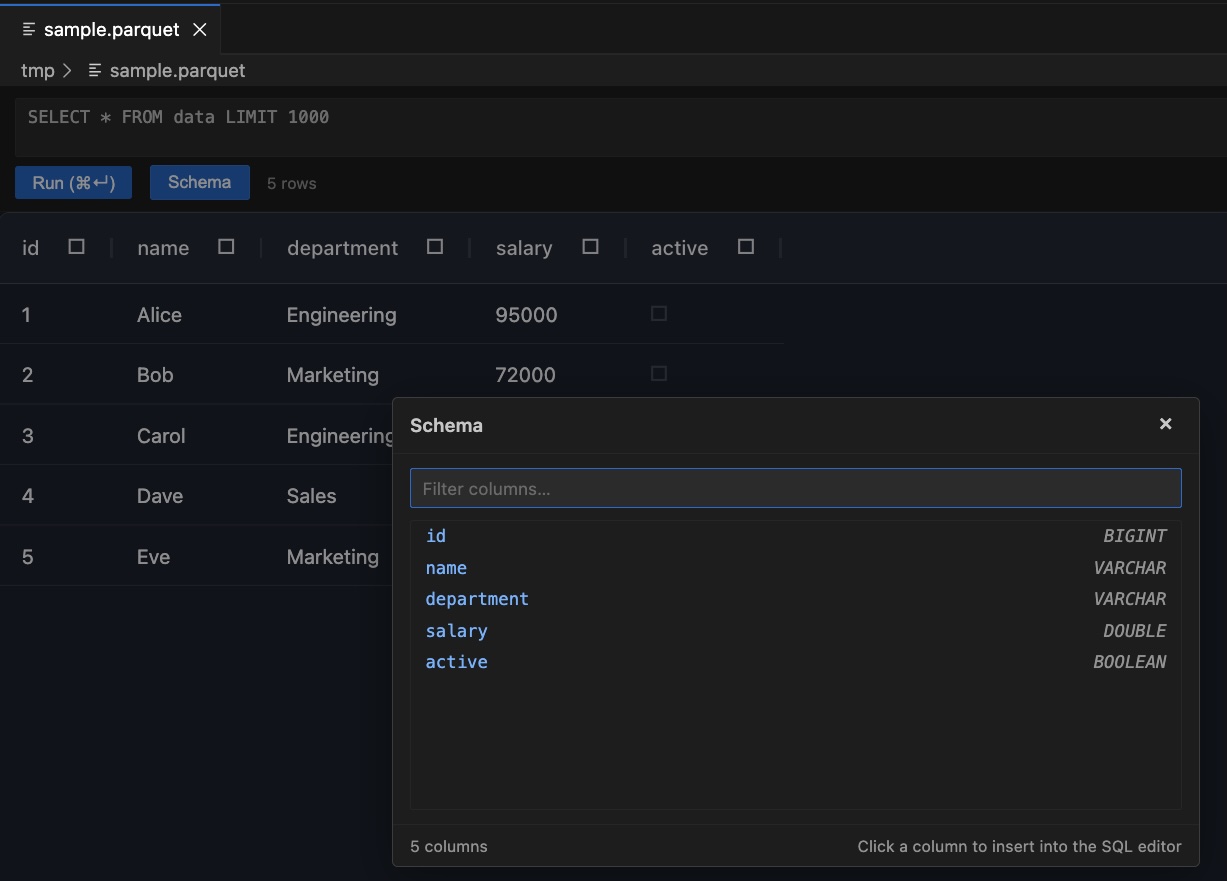Image resolution: width=1227 pixels, height=881 pixels.
Task: Close the sample.parquet tab
Action: pyautogui.click(x=199, y=29)
